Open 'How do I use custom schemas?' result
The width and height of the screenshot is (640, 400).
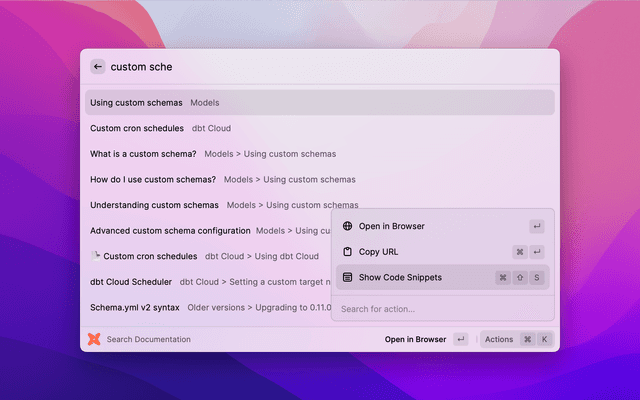click(x=153, y=179)
